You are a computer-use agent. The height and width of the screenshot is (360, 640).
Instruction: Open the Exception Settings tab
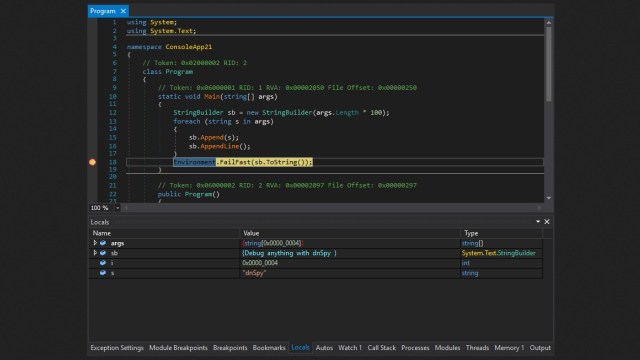(x=117, y=348)
